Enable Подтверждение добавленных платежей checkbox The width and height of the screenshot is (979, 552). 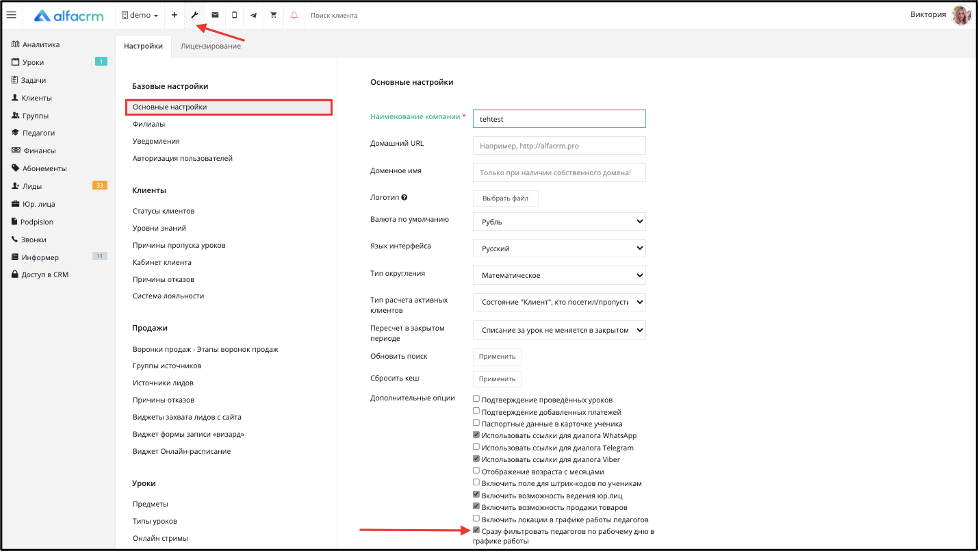[476, 411]
